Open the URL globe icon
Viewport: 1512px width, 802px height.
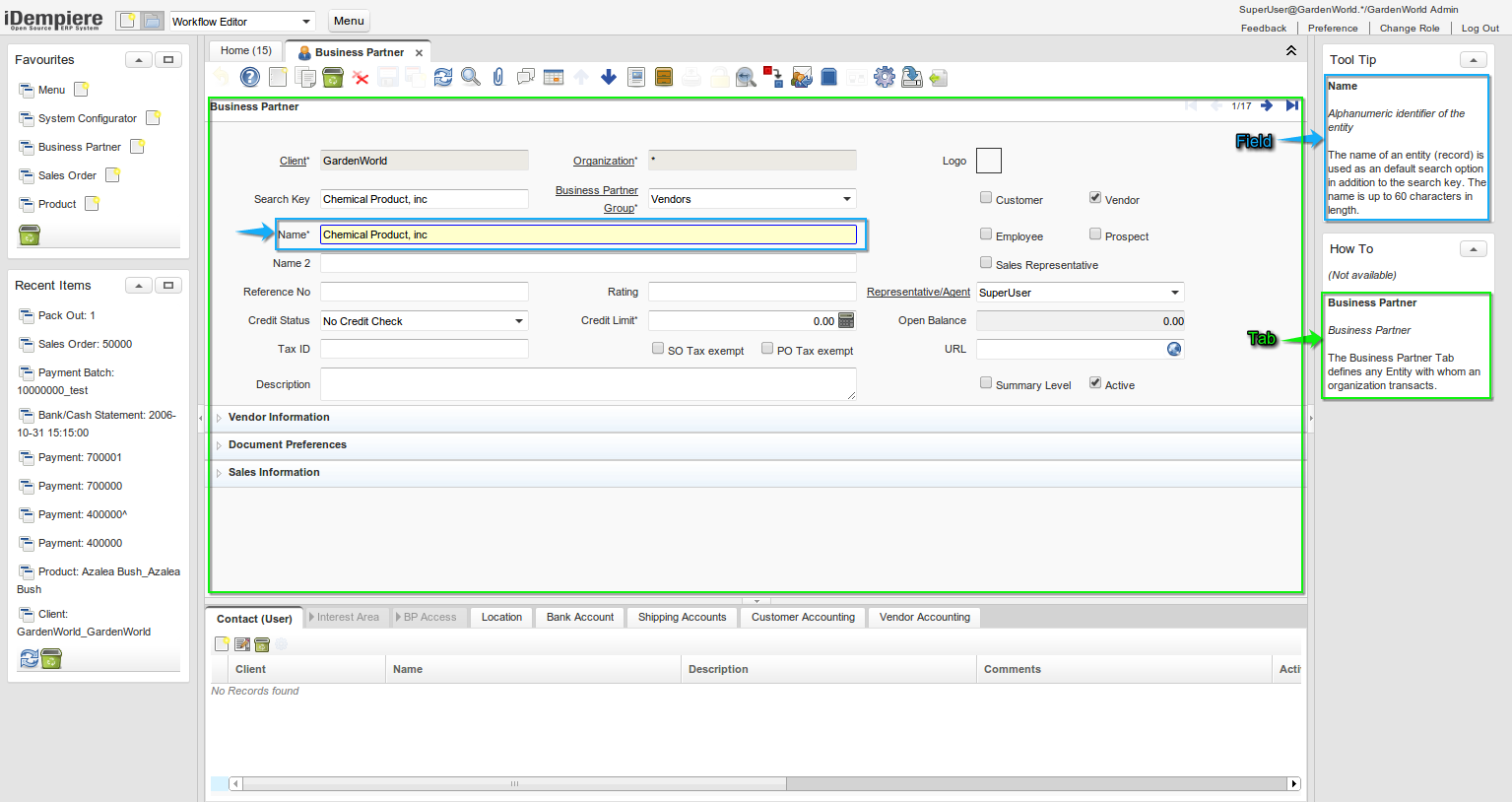pyautogui.click(x=1174, y=349)
